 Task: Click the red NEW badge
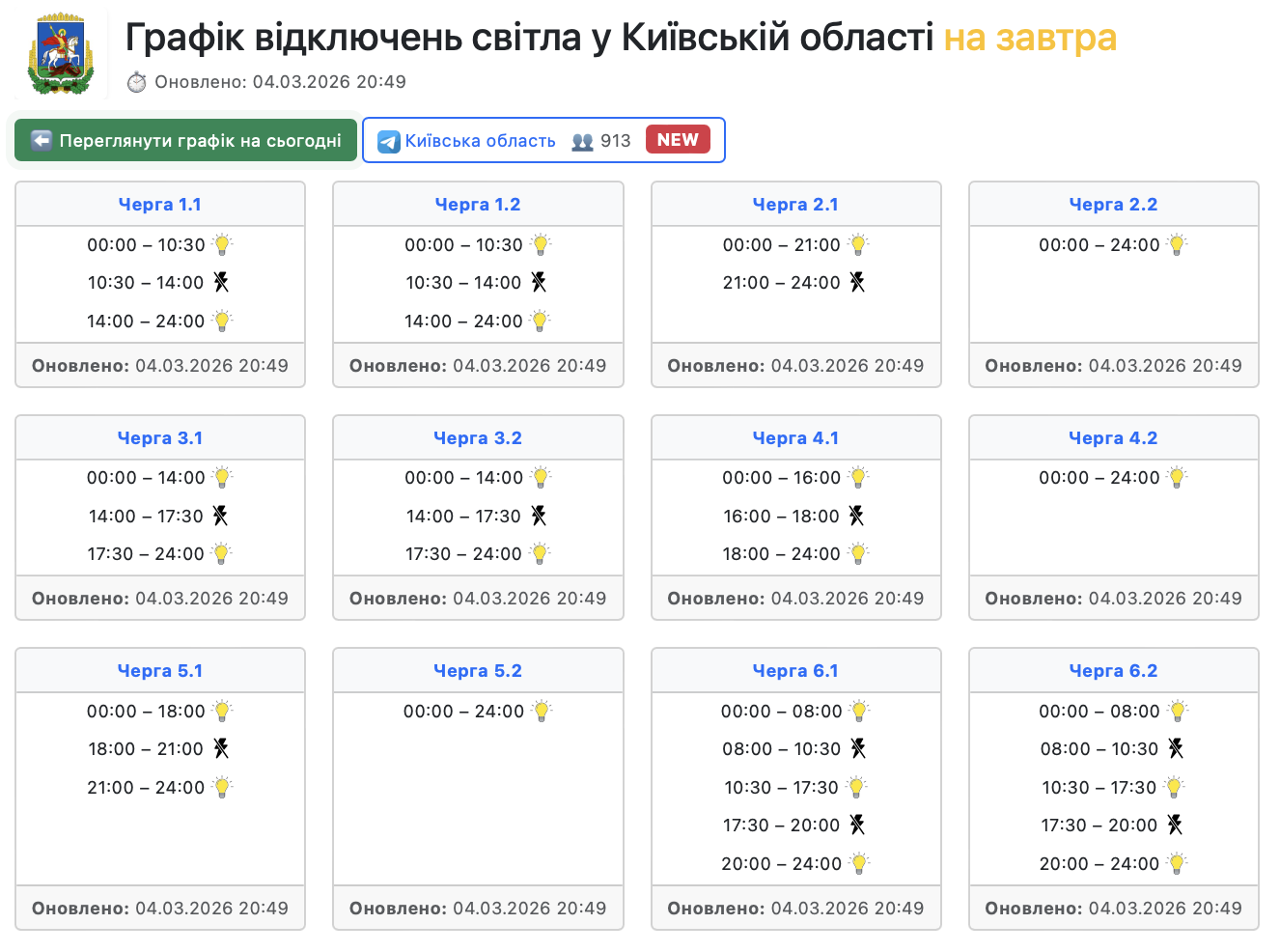678,140
